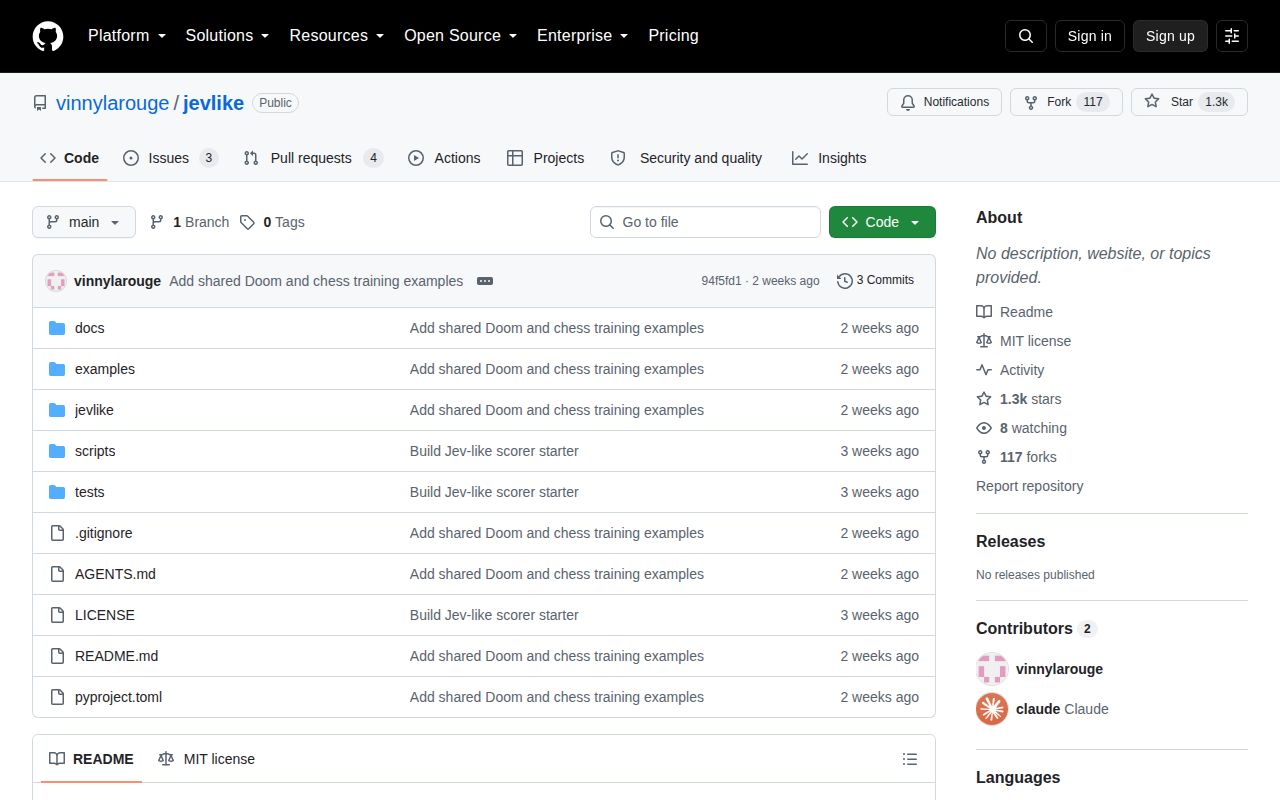
Task: Switch to the Actions tab
Action: click(444, 158)
